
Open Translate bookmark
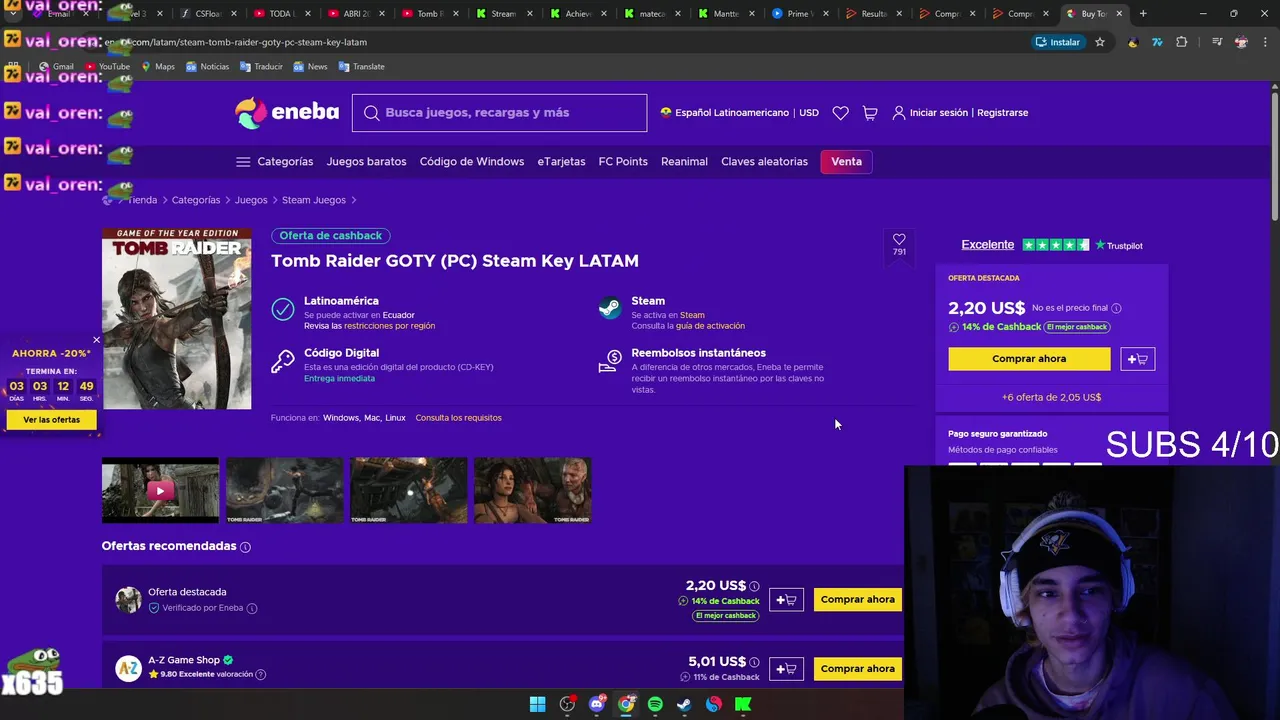[x=361, y=67]
